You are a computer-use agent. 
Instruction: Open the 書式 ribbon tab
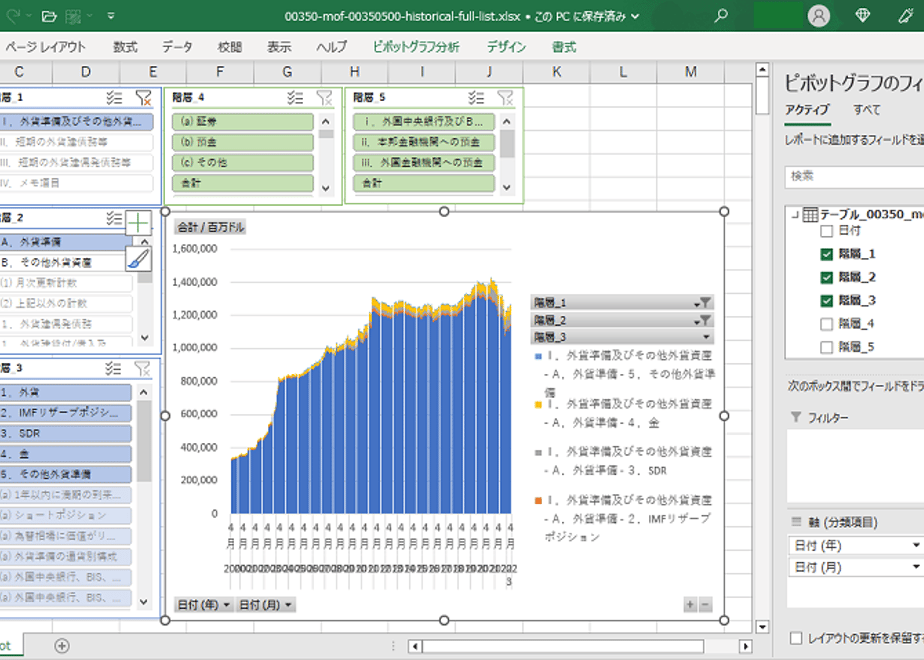pos(564,47)
